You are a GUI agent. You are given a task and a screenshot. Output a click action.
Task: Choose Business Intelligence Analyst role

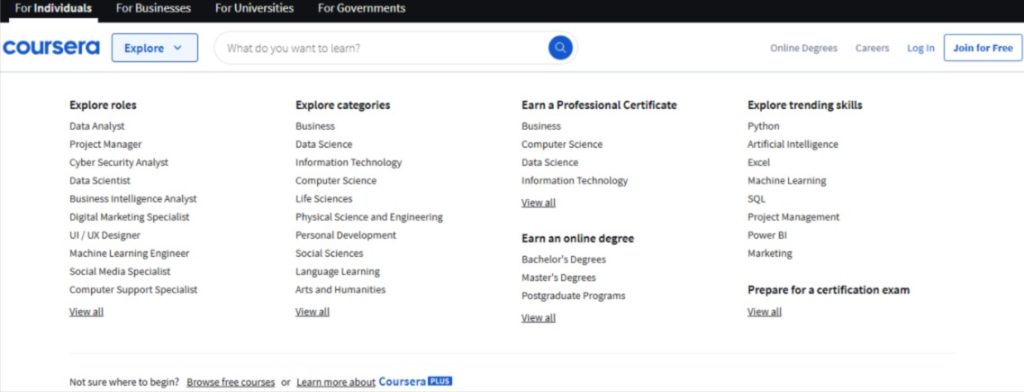[x=133, y=199]
